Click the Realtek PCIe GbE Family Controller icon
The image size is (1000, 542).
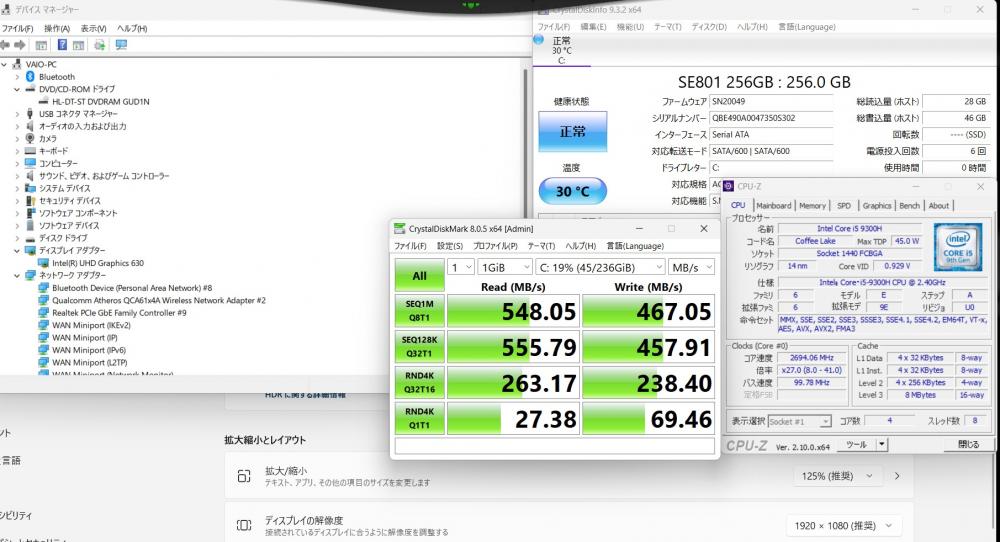[43, 312]
